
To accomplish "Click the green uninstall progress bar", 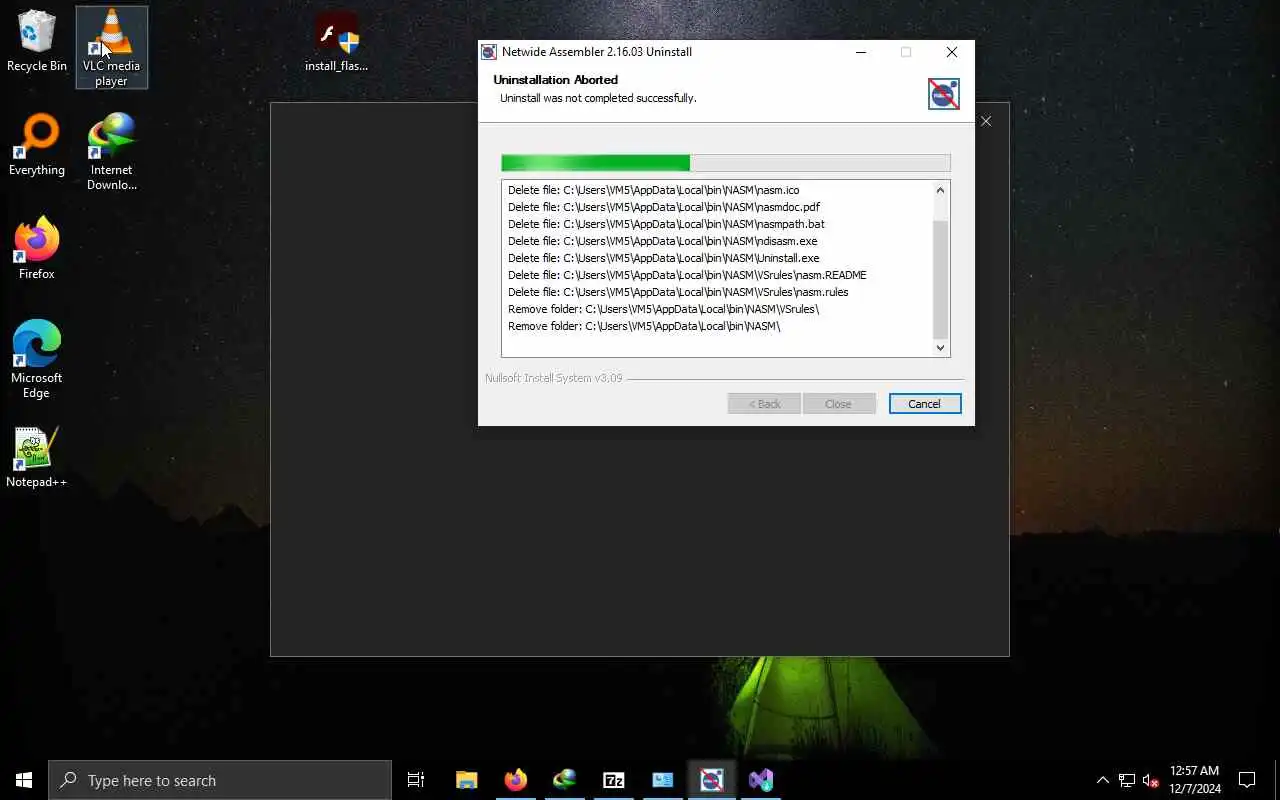I will (x=725, y=163).
